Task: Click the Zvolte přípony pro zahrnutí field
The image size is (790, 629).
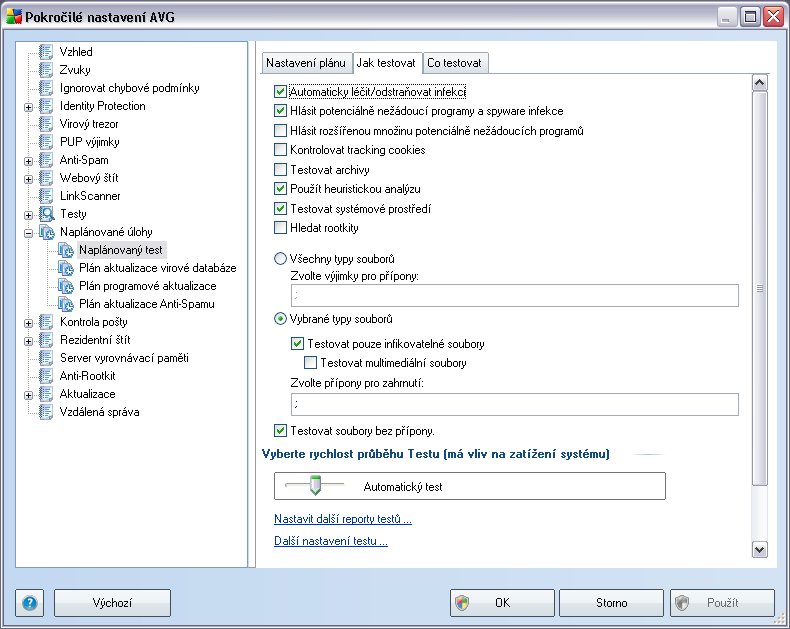Action: click(x=514, y=404)
